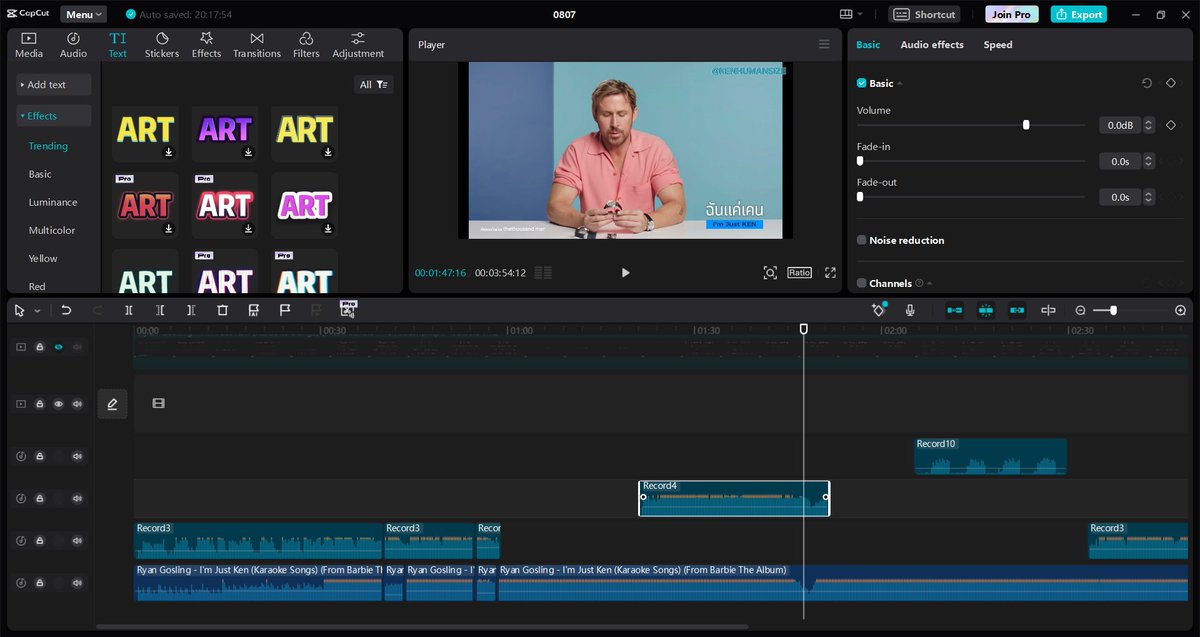The width and height of the screenshot is (1200, 637).
Task: Click the Undo arrow
Action: pos(66,311)
